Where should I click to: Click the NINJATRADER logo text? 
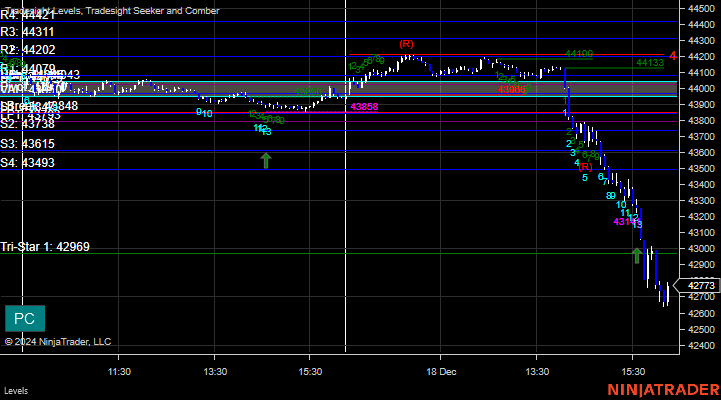[664, 390]
